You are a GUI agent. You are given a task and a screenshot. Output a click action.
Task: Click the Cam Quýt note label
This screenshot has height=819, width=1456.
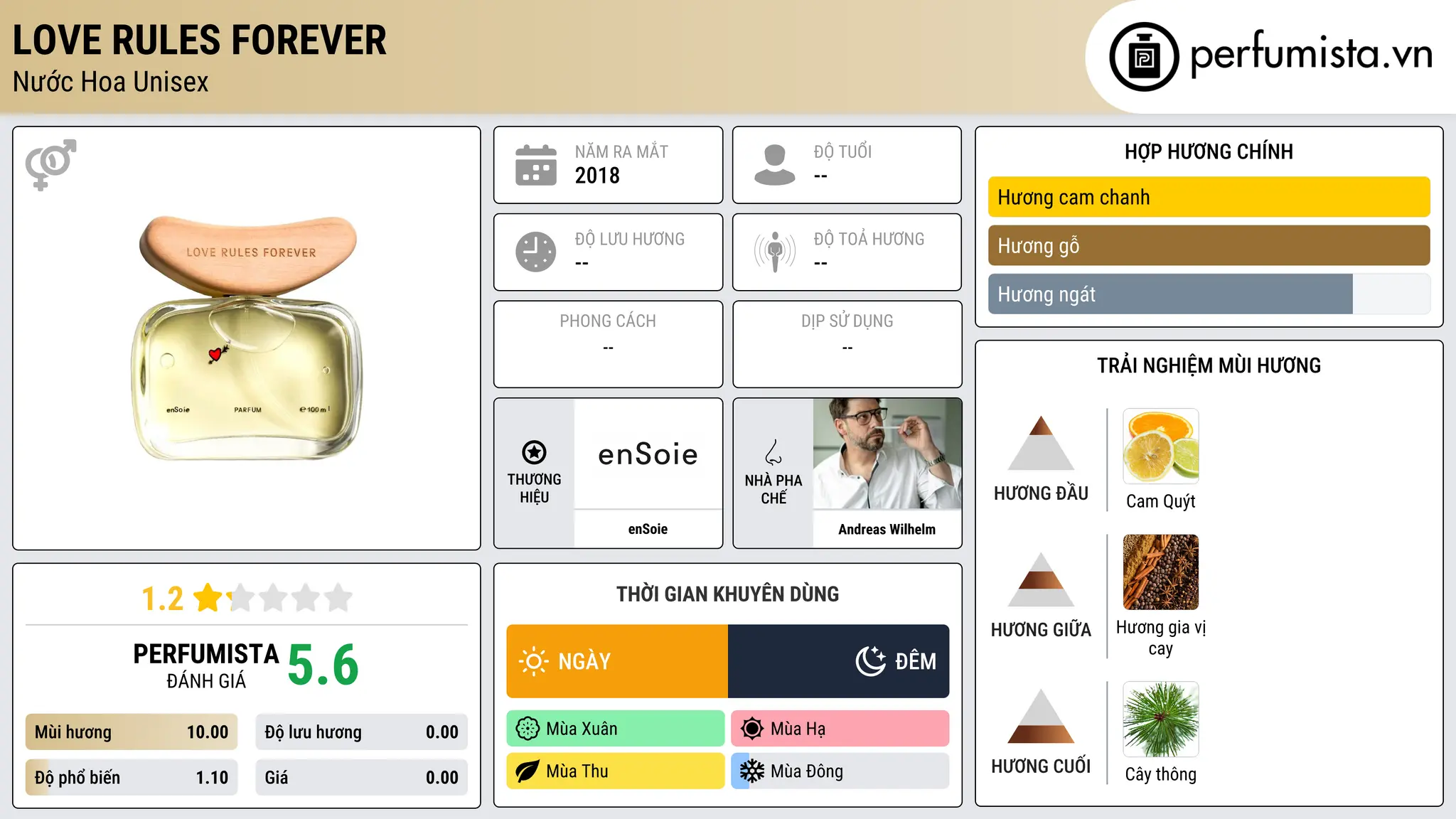tap(1161, 502)
